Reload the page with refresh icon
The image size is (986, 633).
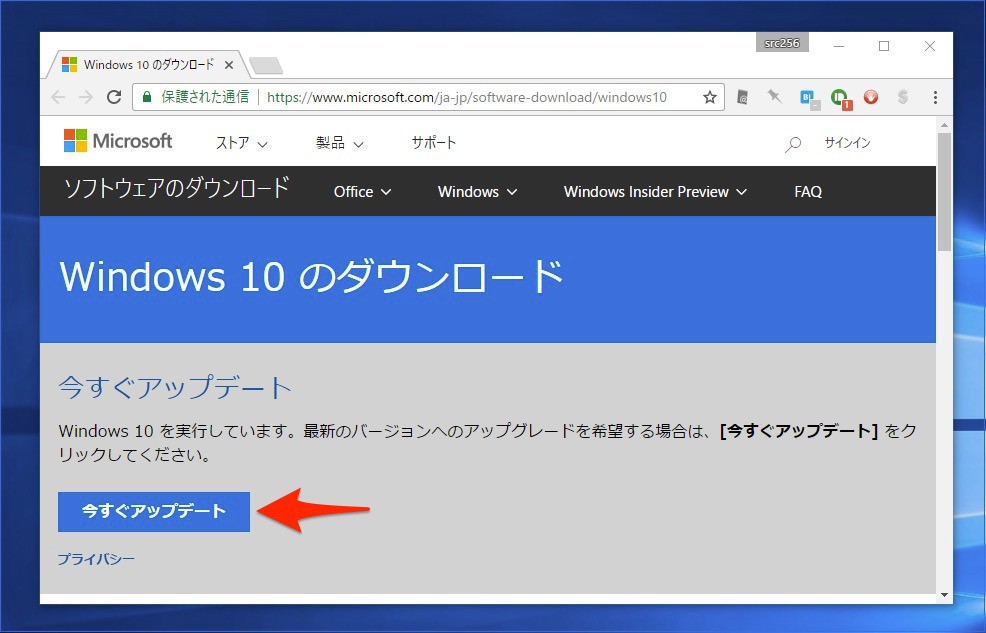coord(114,97)
